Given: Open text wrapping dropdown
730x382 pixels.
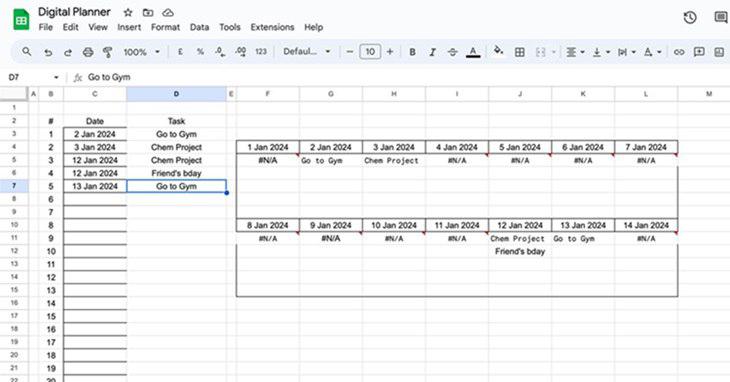Looking at the screenshot, I should point(627,52).
